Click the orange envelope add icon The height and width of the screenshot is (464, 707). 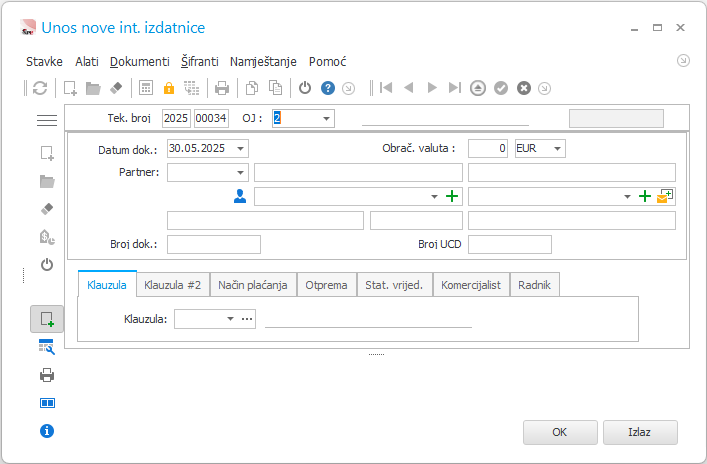pyautogui.click(x=665, y=196)
